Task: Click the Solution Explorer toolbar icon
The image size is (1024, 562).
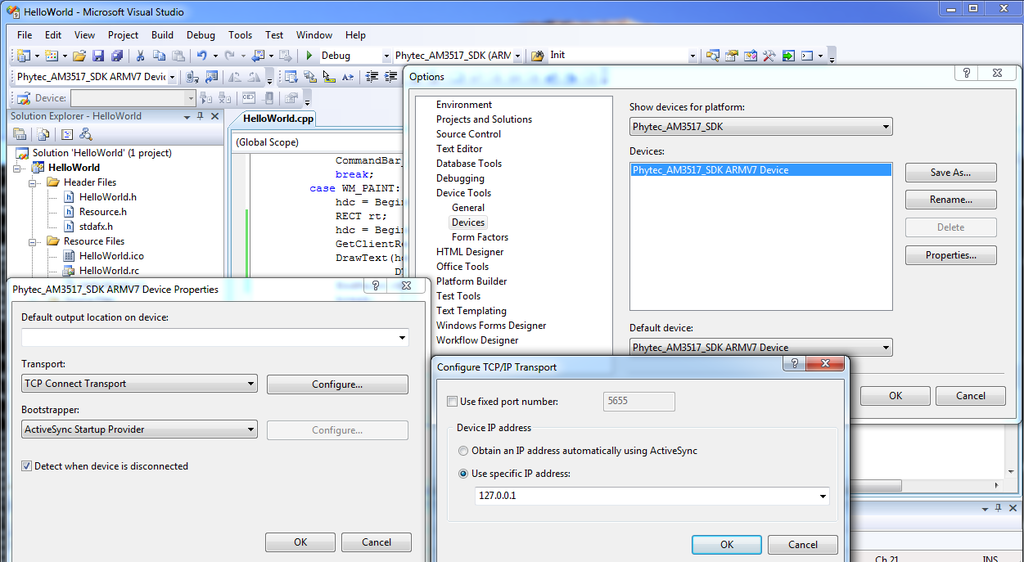Action: coord(713,56)
